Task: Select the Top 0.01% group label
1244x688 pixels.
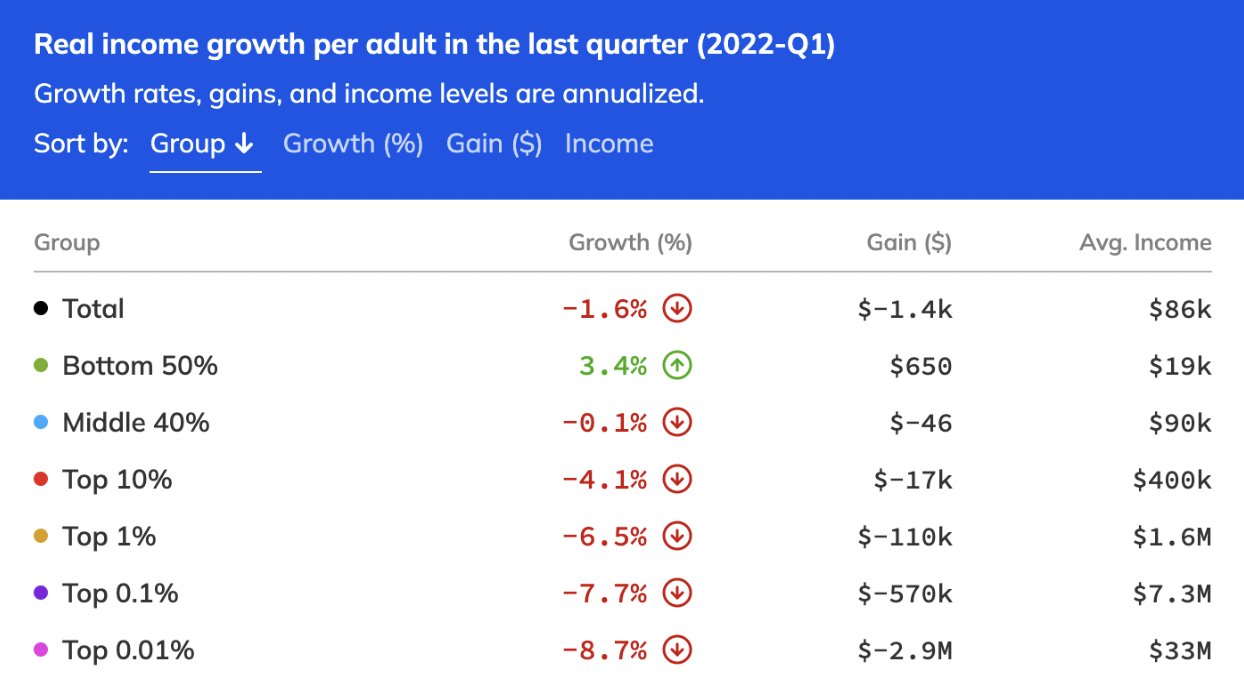Action: click(128, 651)
